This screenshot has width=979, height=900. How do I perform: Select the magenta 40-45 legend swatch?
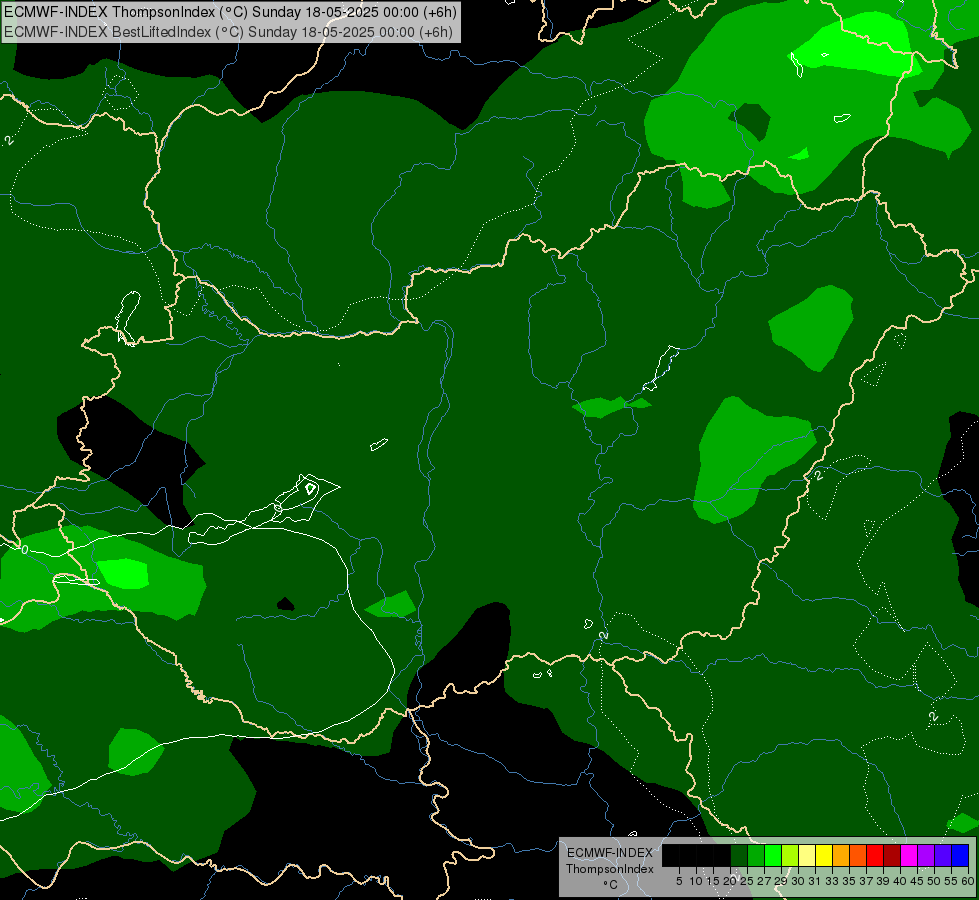909,855
